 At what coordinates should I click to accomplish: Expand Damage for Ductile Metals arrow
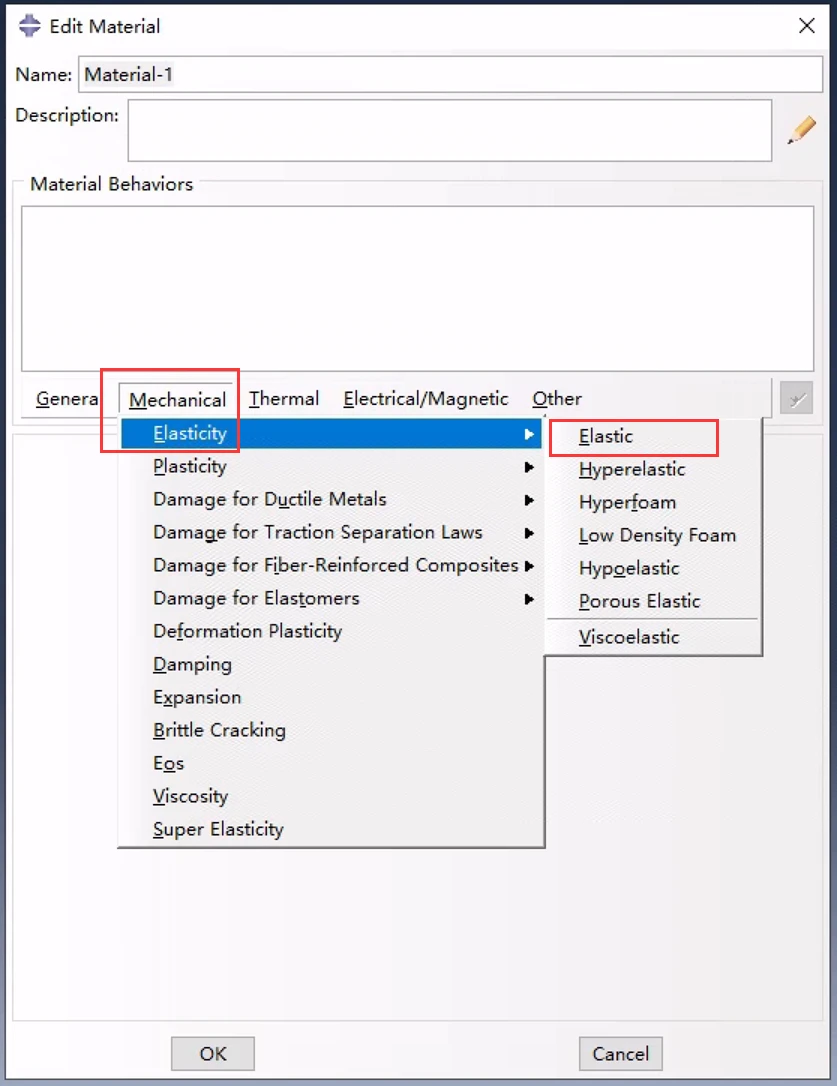pyautogui.click(x=529, y=500)
